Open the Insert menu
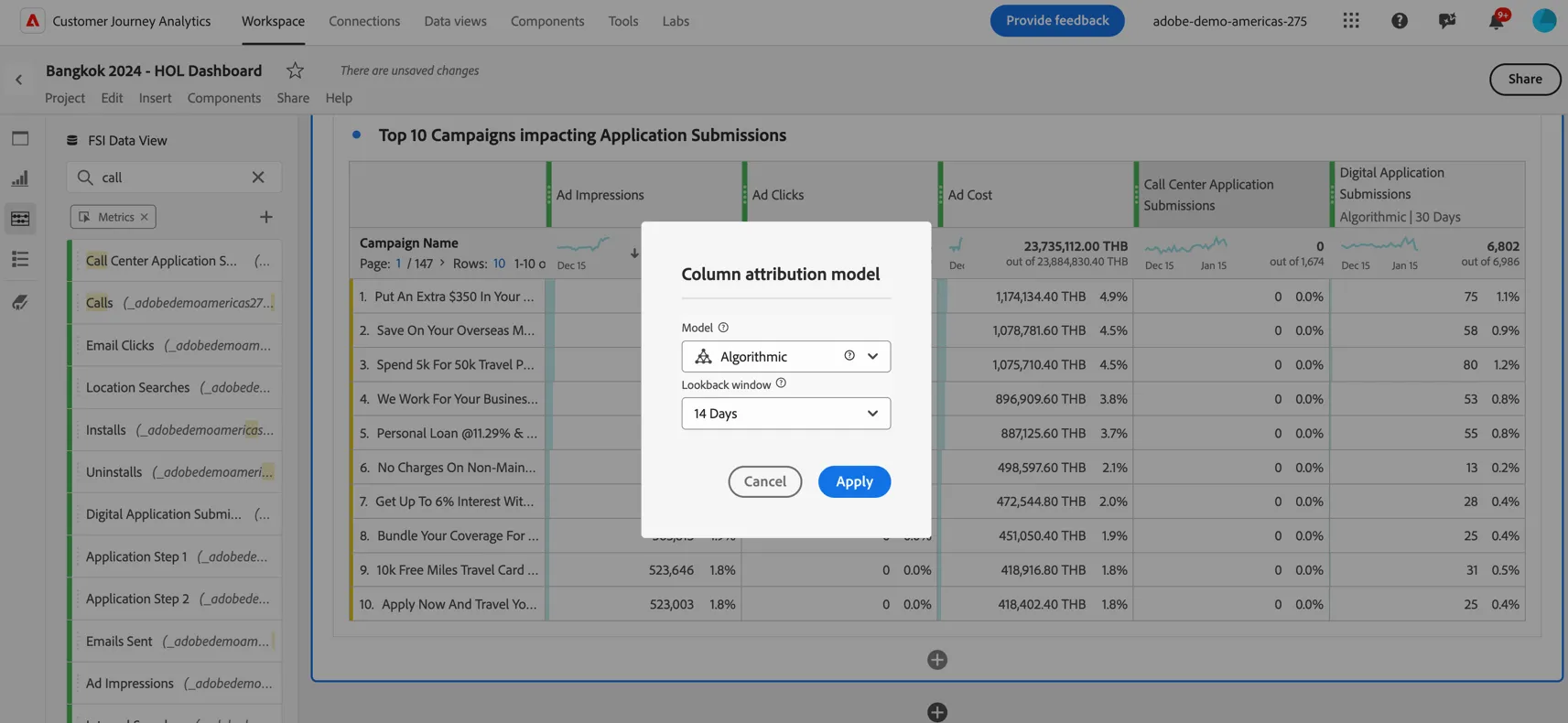Viewport: 1568px width, 723px height. (155, 98)
